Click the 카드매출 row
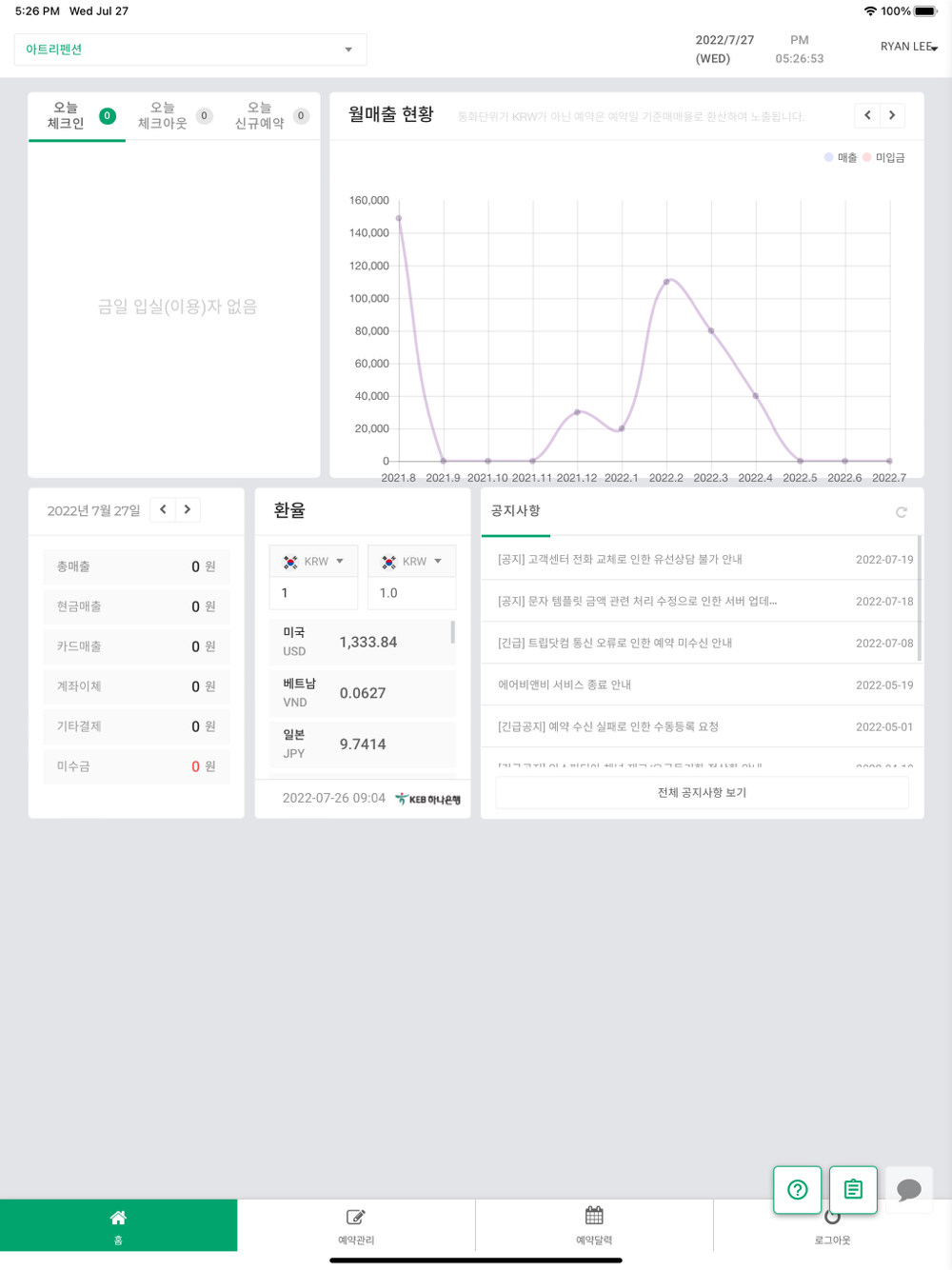Screen dimensions: 952x1270 [136, 646]
